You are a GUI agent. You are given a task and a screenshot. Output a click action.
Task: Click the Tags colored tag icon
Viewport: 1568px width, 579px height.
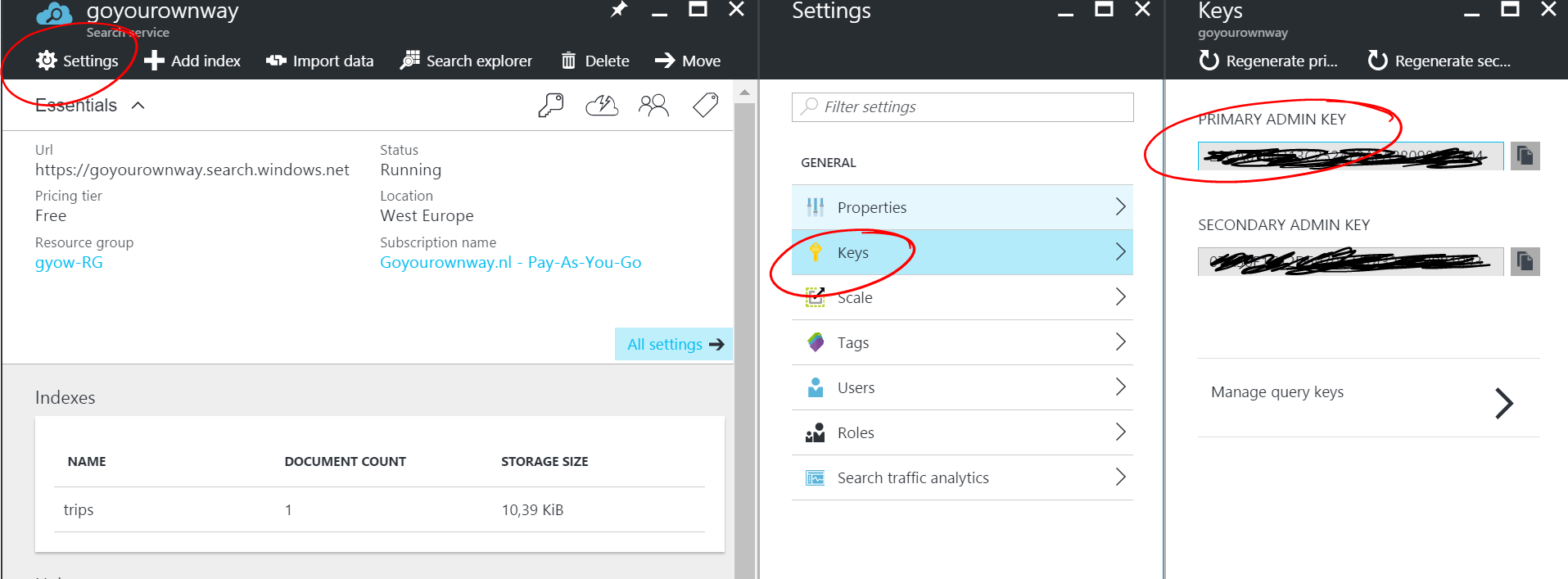click(x=816, y=342)
